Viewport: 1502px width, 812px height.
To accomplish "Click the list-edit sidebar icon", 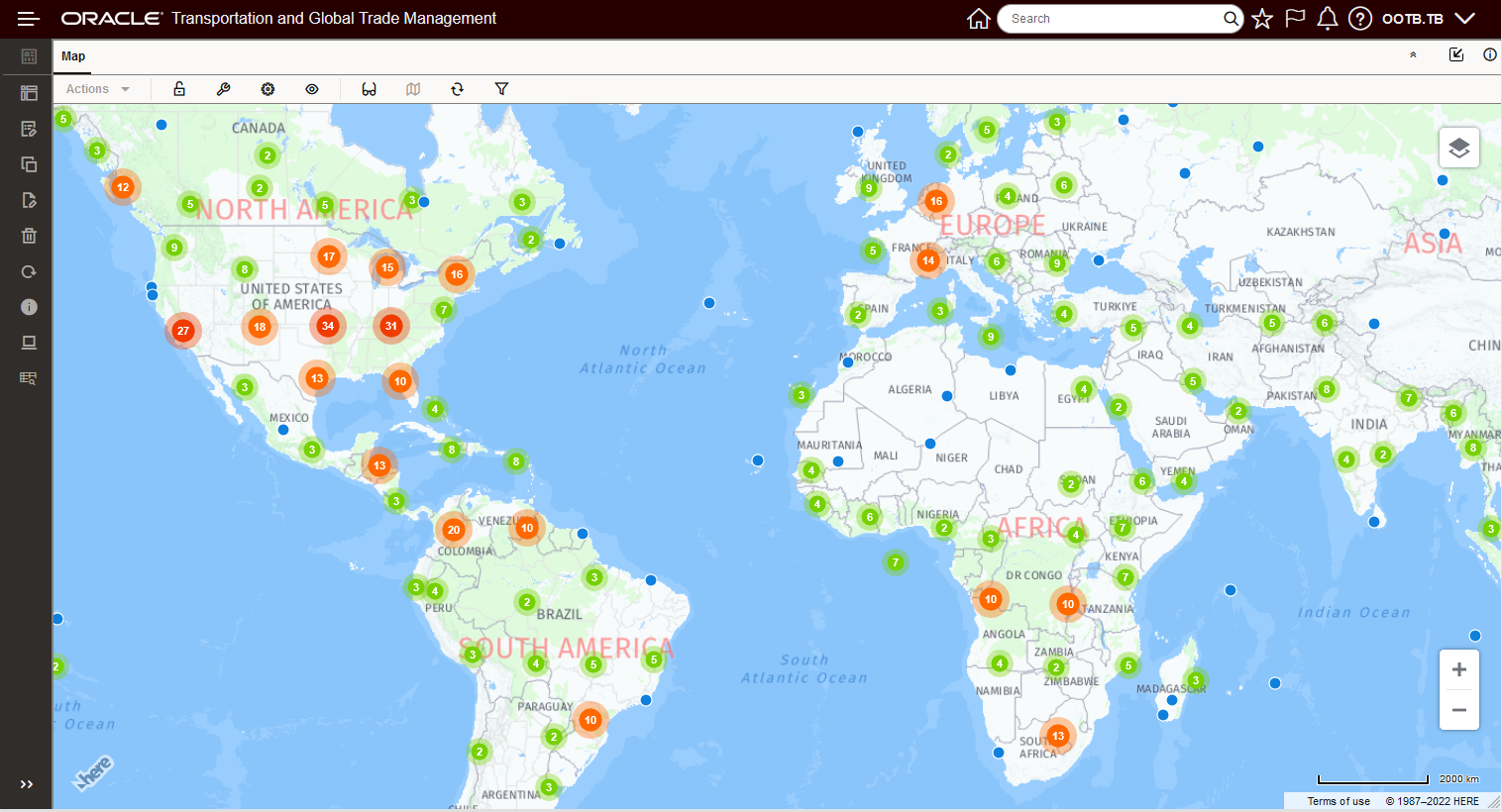I will (x=29, y=129).
